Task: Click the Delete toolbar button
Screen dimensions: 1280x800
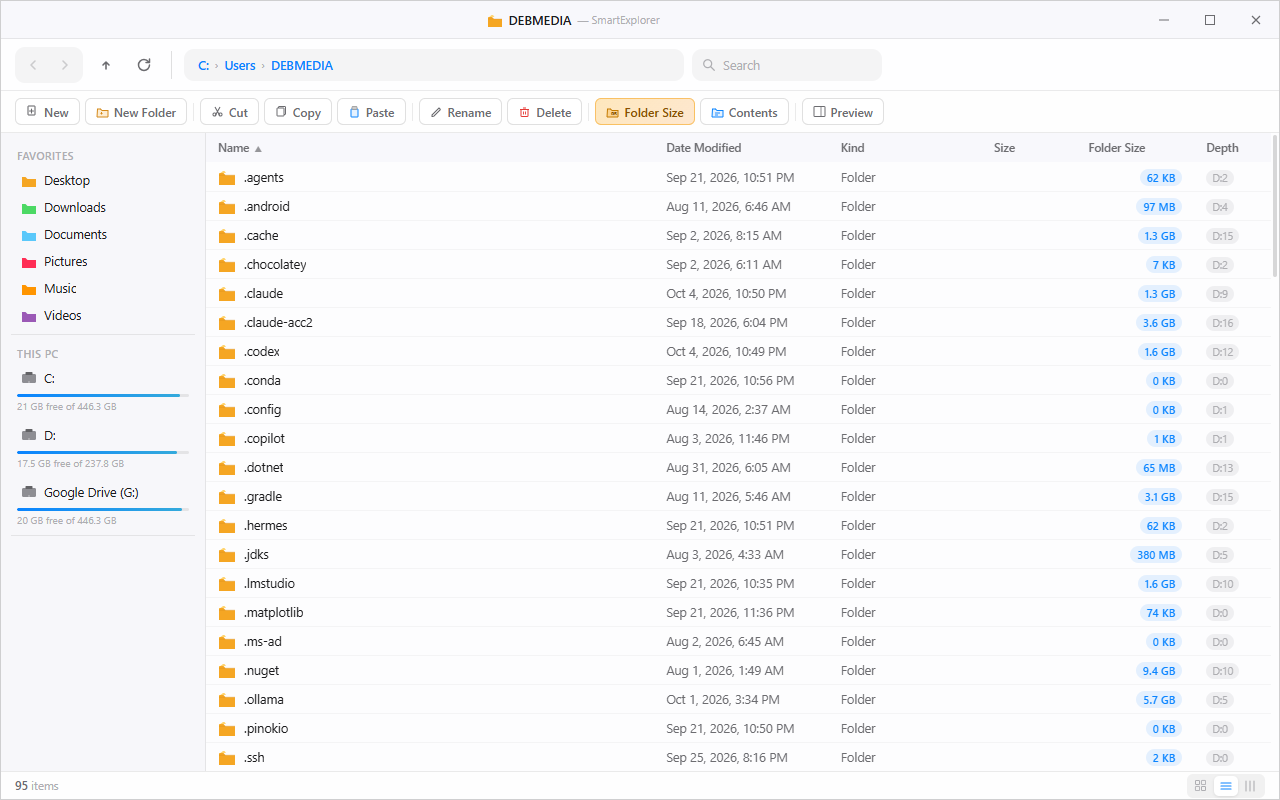Action: [x=545, y=112]
